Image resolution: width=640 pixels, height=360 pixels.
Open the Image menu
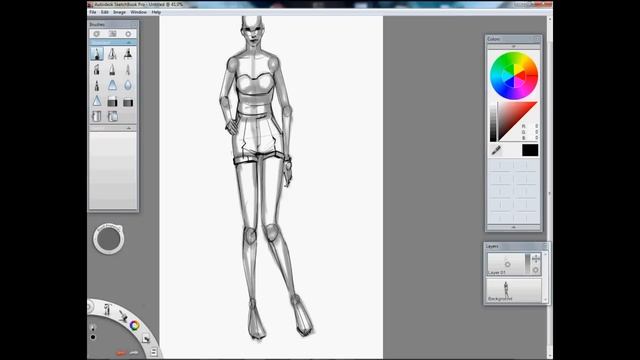point(119,12)
